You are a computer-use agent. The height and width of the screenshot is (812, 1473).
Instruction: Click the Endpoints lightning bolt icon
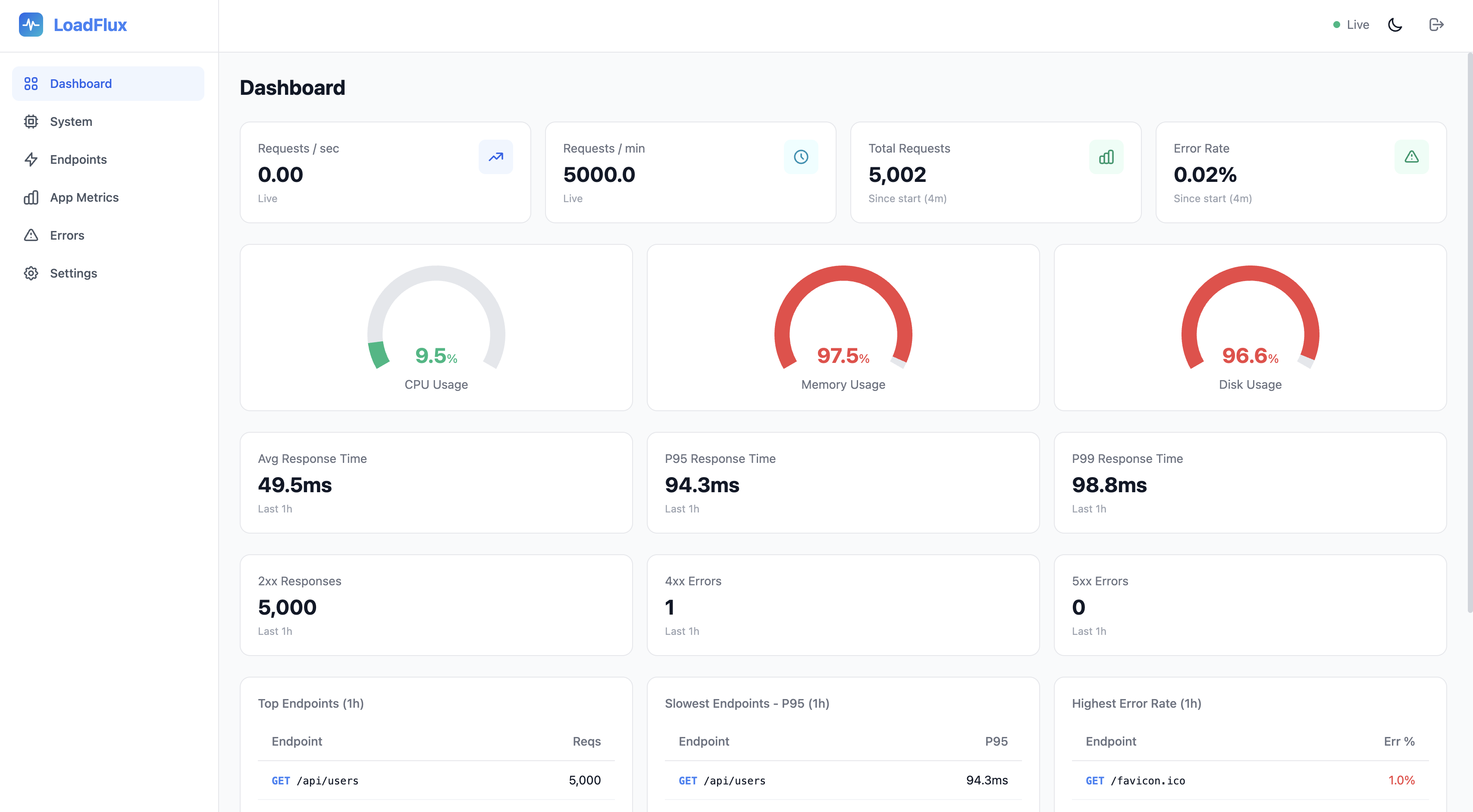click(31, 159)
